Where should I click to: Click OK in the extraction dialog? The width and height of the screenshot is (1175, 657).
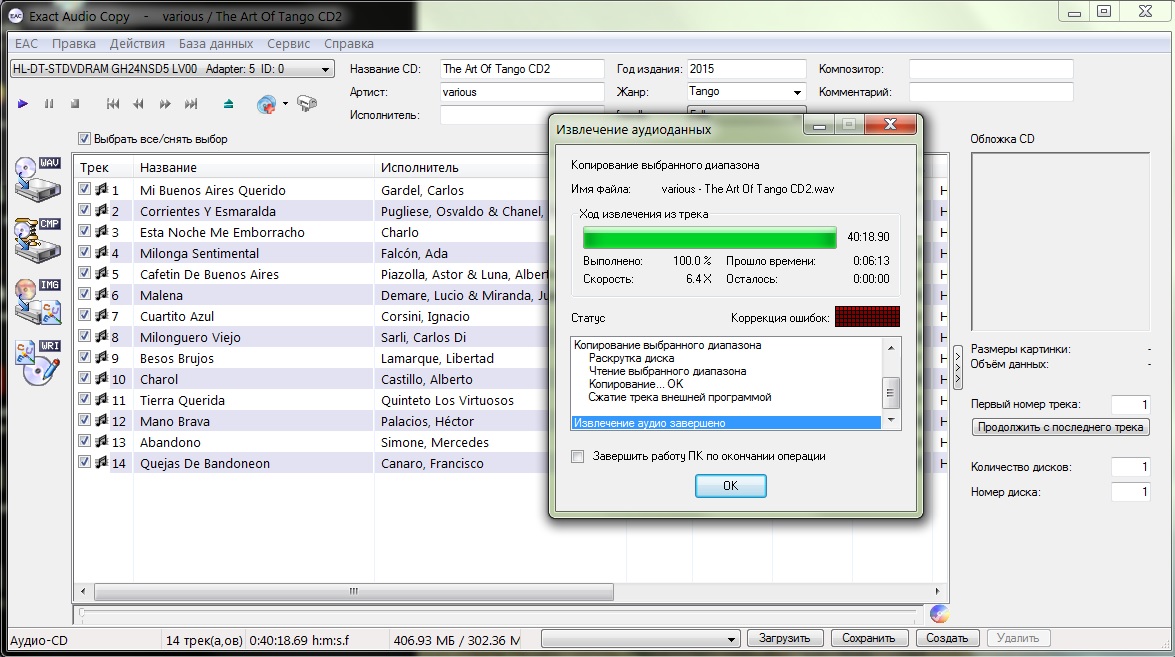[x=730, y=485]
